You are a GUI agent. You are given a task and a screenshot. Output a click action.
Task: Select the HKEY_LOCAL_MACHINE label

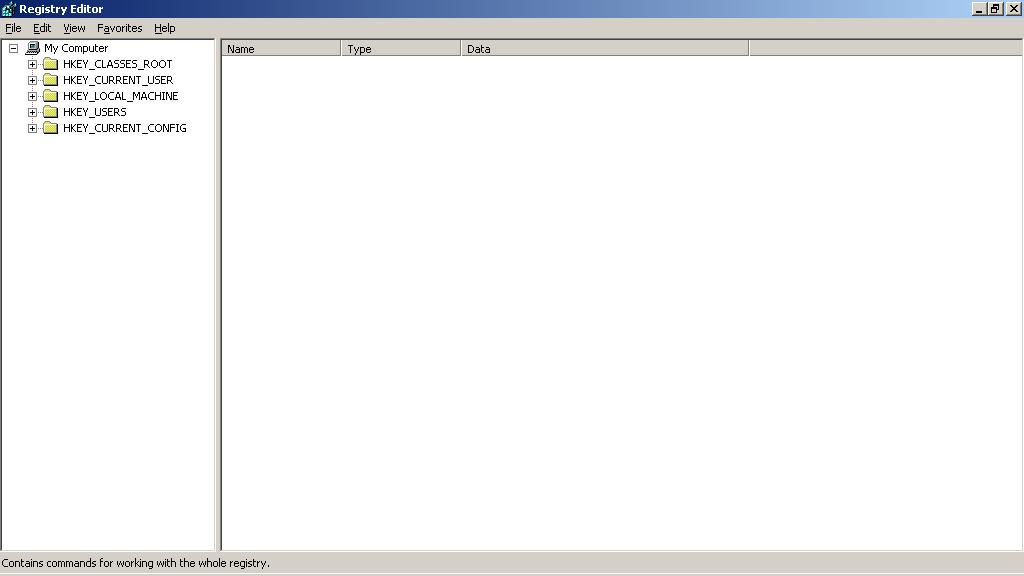coord(121,96)
